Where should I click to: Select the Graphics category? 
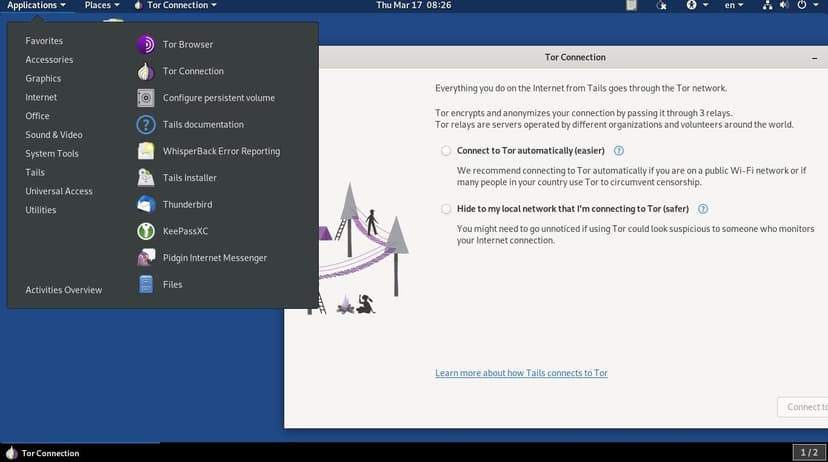click(43, 79)
